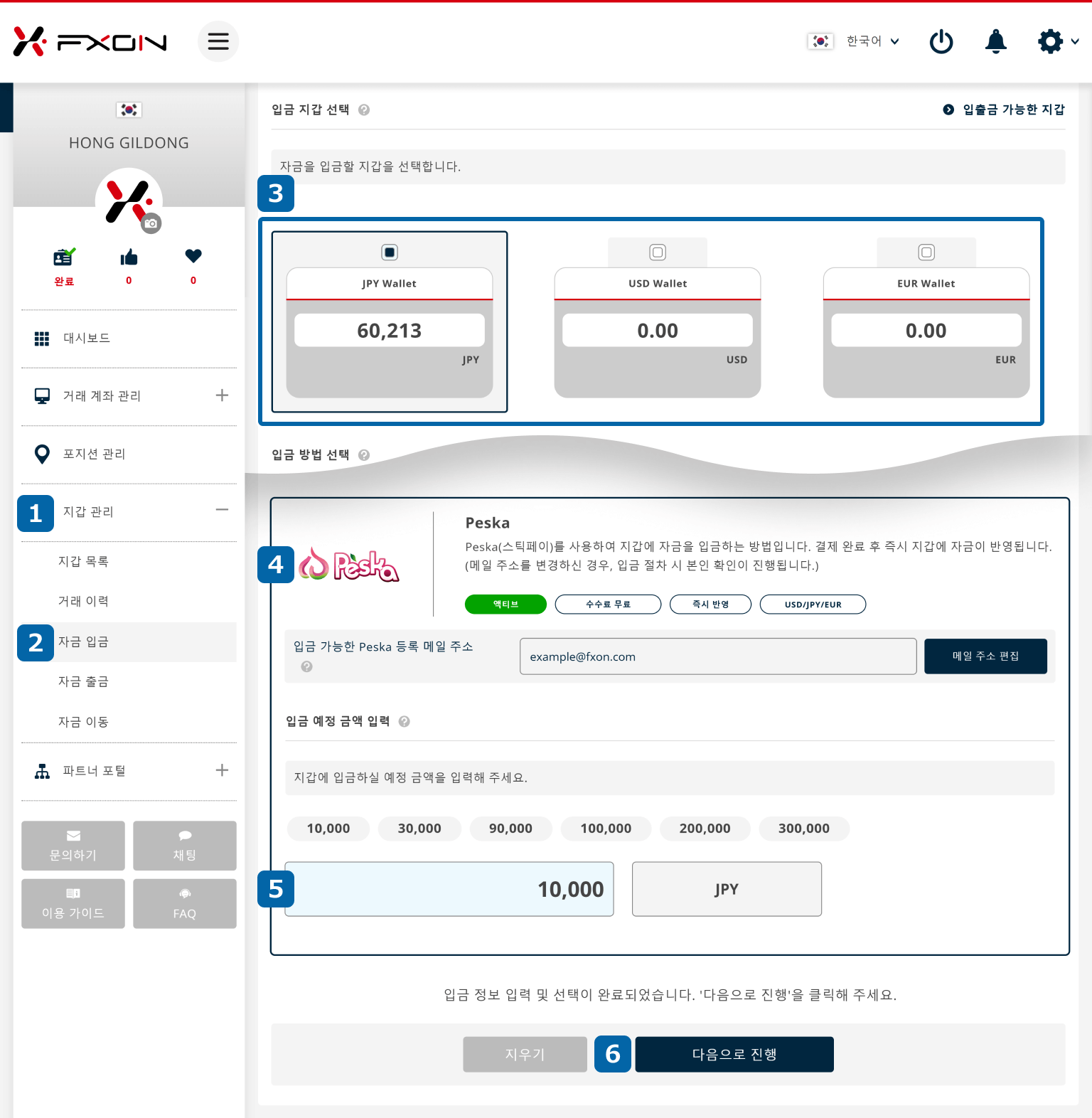
Task: Click the power logout icon
Action: pyautogui.click(x=941, y=42)
